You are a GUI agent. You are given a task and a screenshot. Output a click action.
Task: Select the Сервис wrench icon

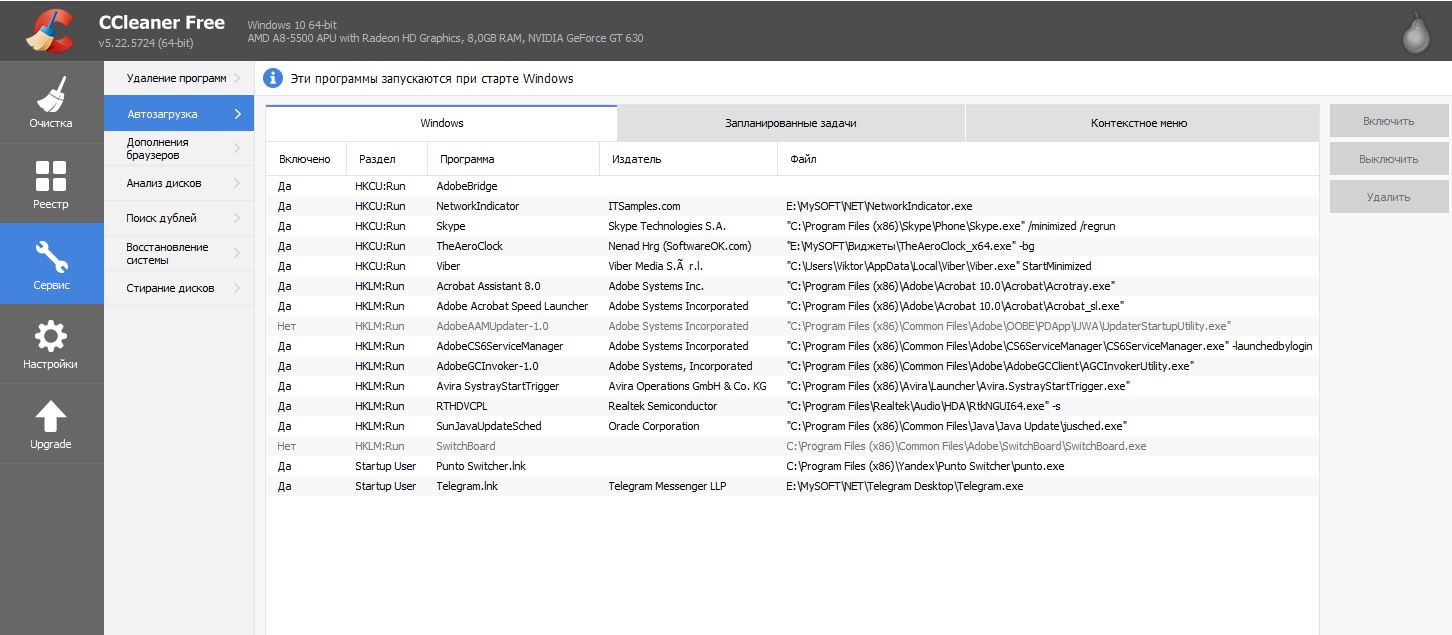(51, 258)
